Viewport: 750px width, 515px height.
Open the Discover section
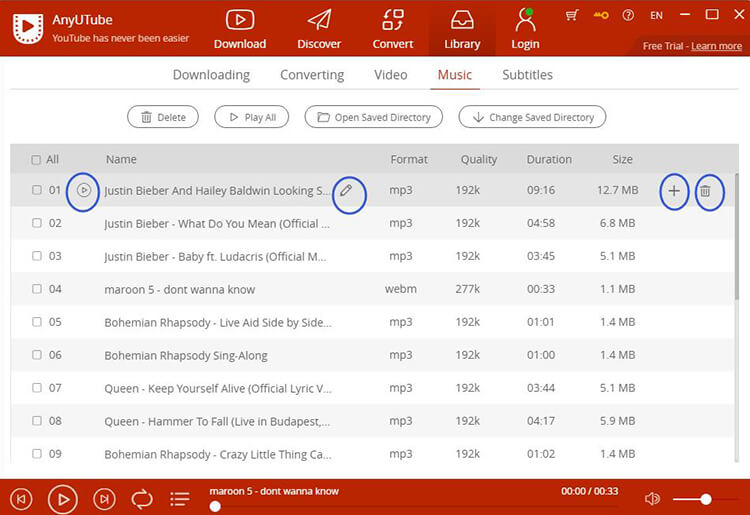(x=319, y=30)
